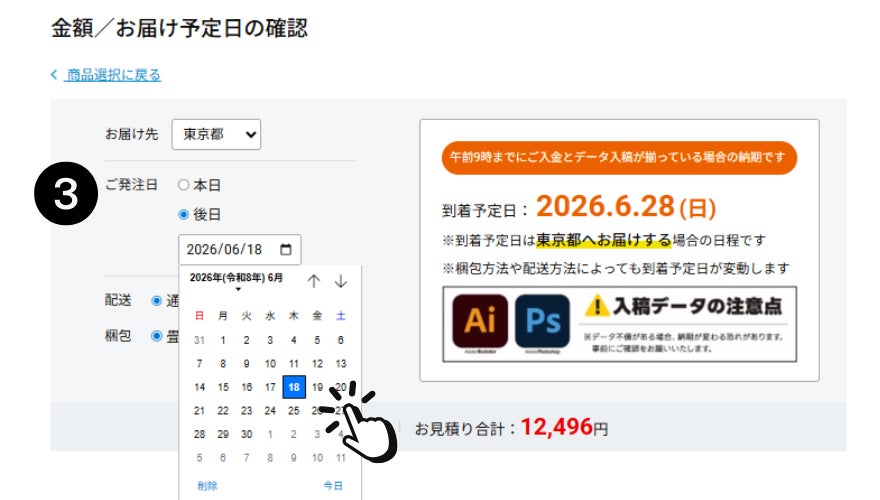Click the Photoshop Ps icon
The height and width of the screenshot is (500, 880).
point(542,320)
